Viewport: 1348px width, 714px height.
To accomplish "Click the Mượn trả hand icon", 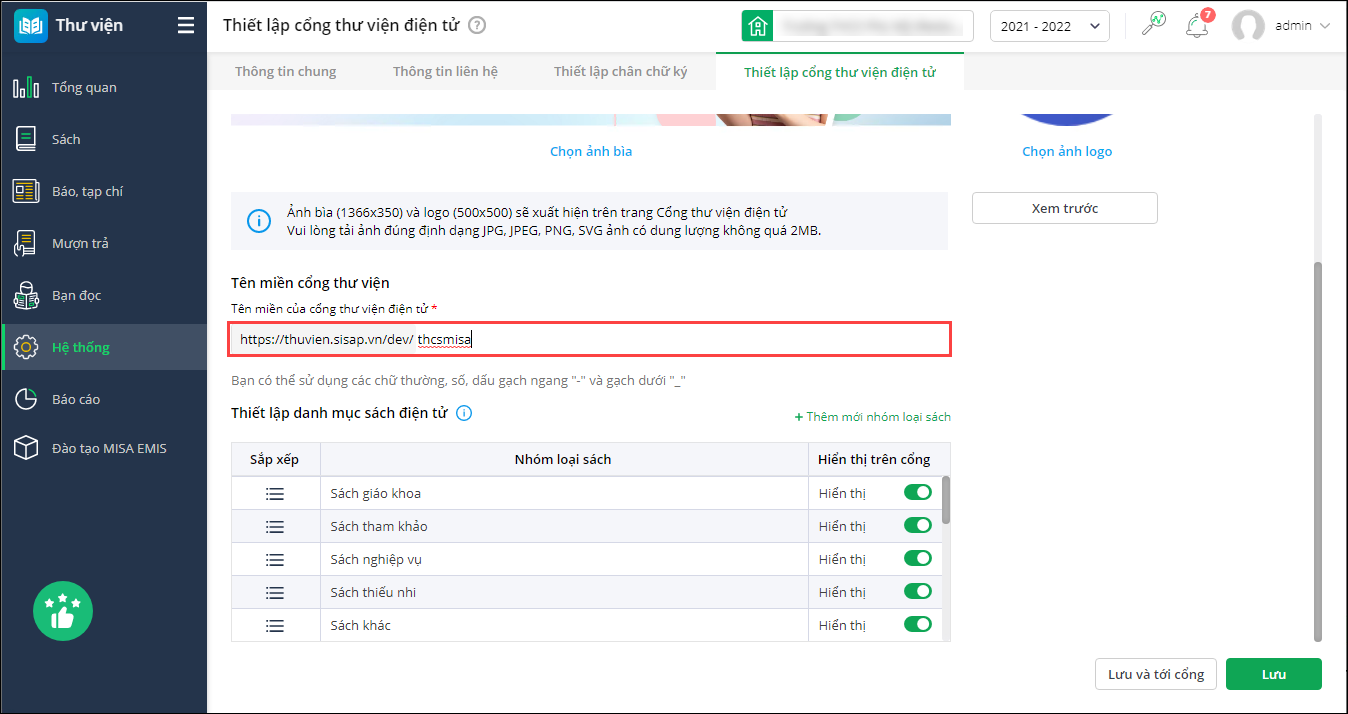I will [x=26, y=243].
